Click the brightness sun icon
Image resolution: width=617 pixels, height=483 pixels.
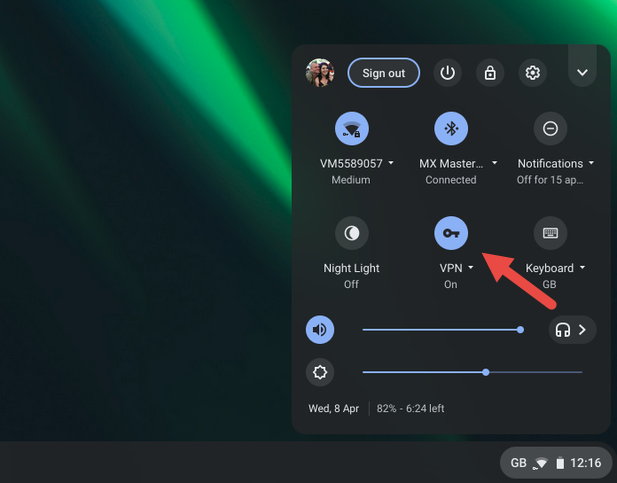(320, 372)
